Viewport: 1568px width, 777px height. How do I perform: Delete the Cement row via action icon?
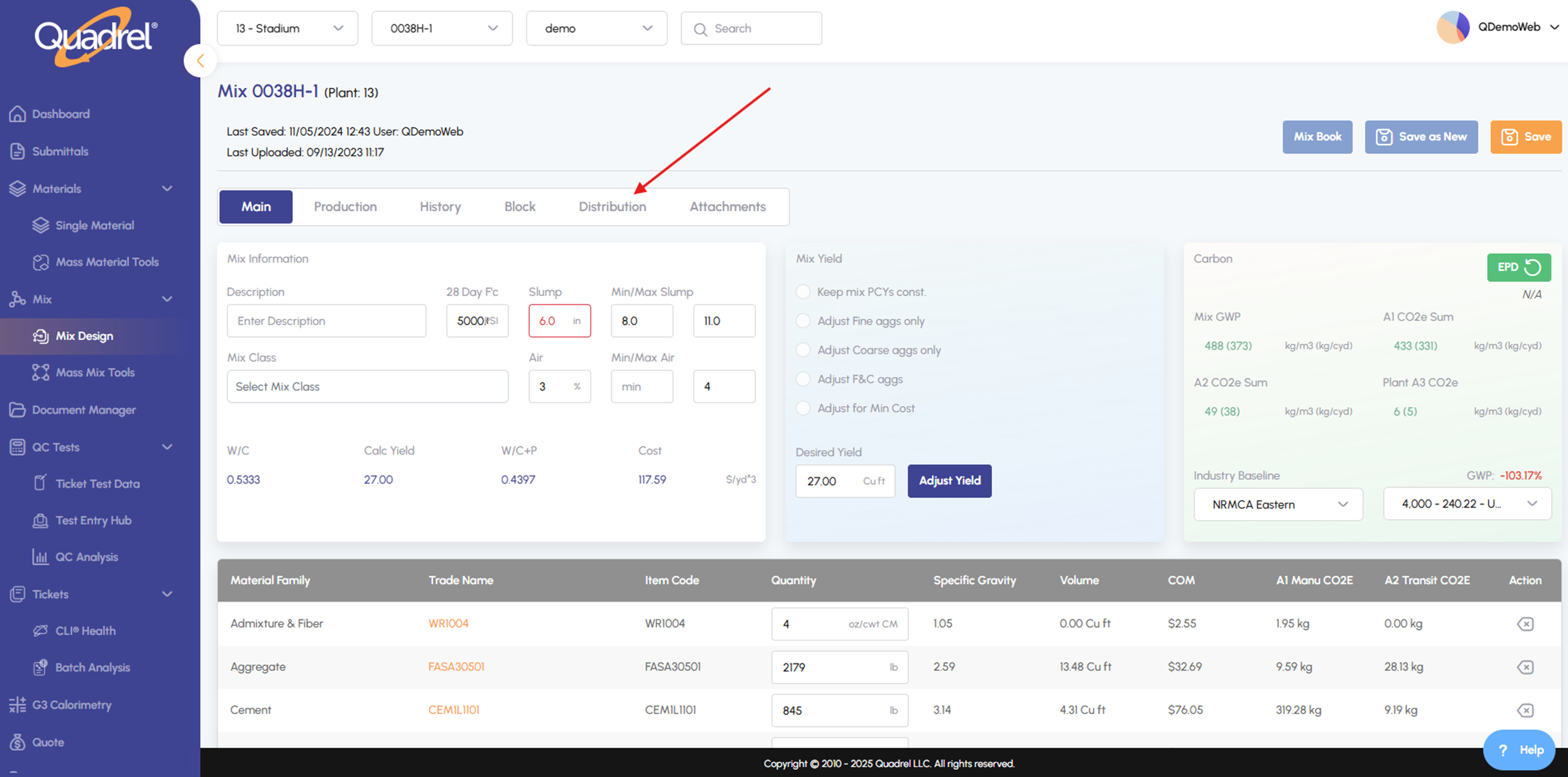tap(1525, 710)
